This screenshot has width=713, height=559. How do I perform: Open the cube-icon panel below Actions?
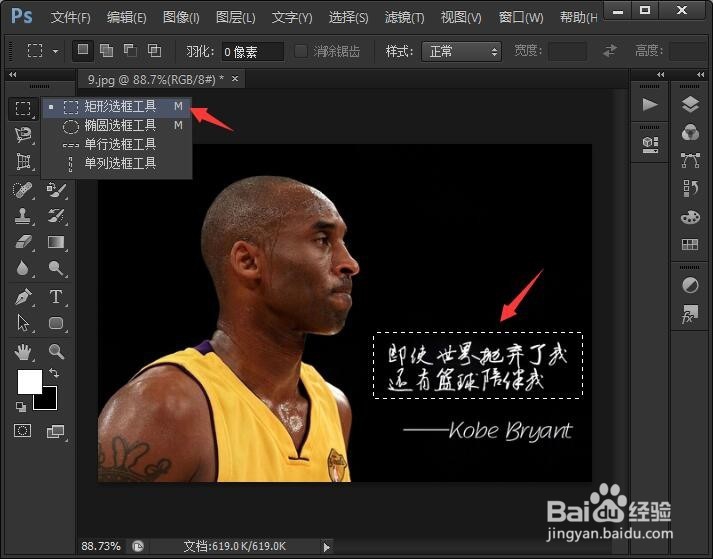pos(650,145)
